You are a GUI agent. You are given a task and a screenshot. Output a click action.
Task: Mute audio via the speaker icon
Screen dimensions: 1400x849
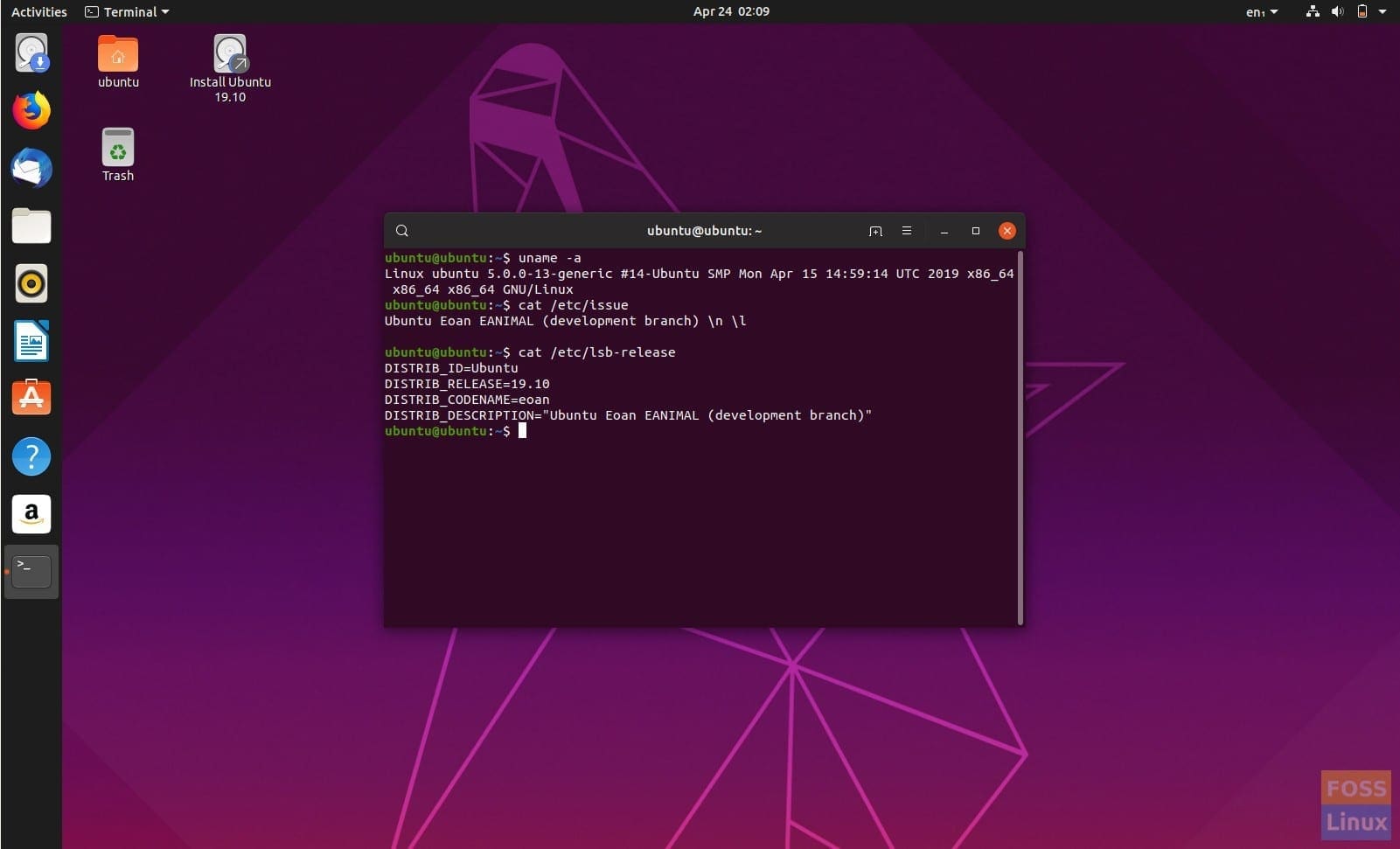[x=1337, y=11]
